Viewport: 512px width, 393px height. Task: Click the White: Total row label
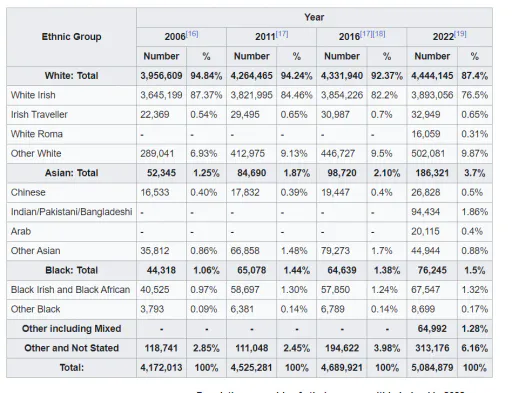click(71, 76)
